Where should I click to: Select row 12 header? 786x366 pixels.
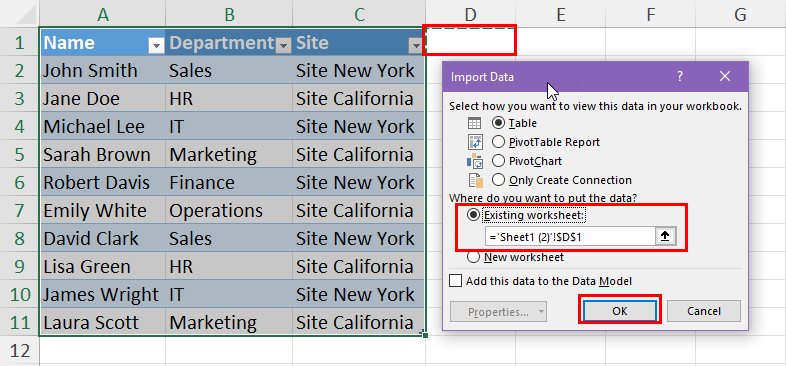pyautogui.click(x=20, y=350)
